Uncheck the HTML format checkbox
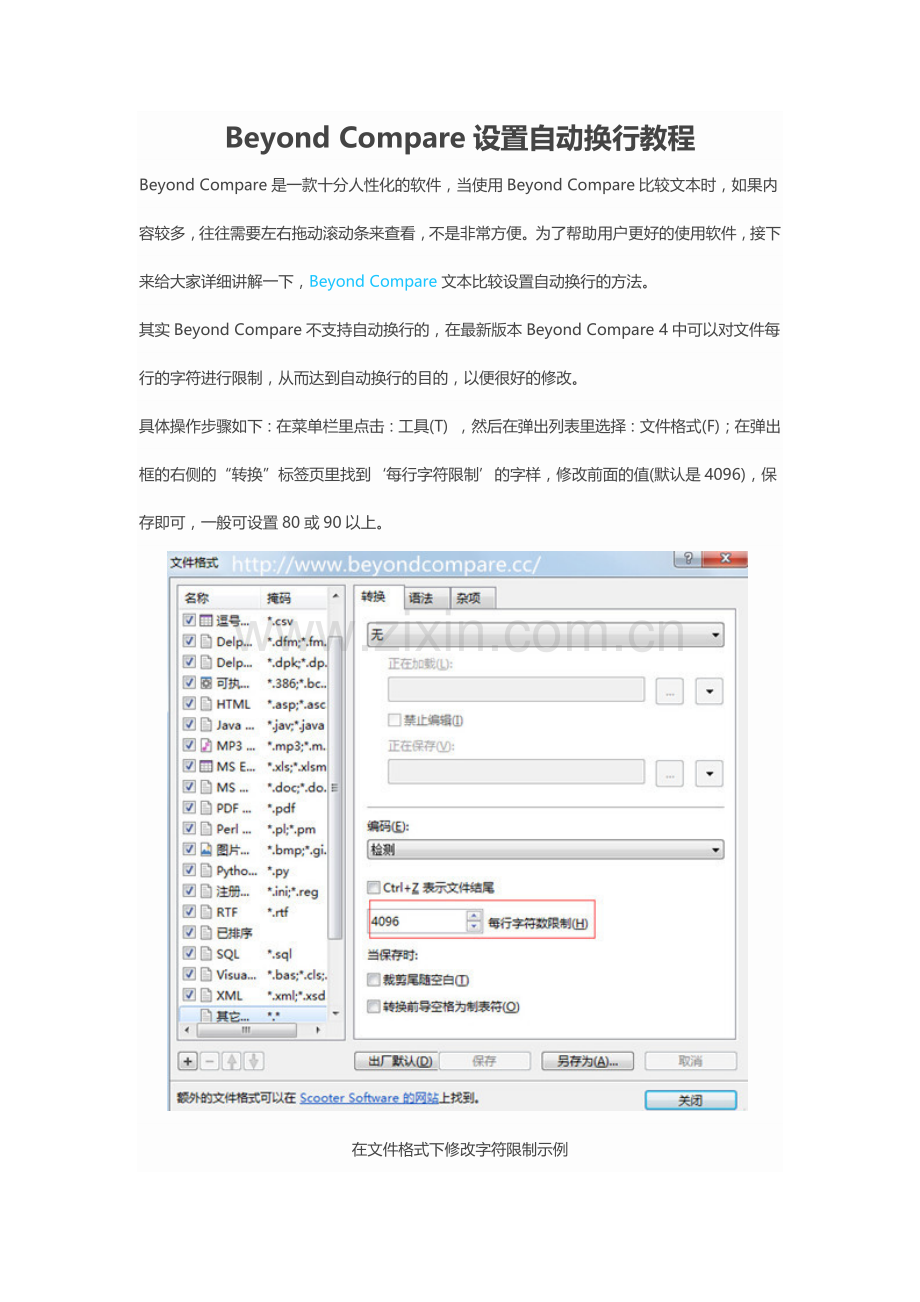 coord(189,704)
